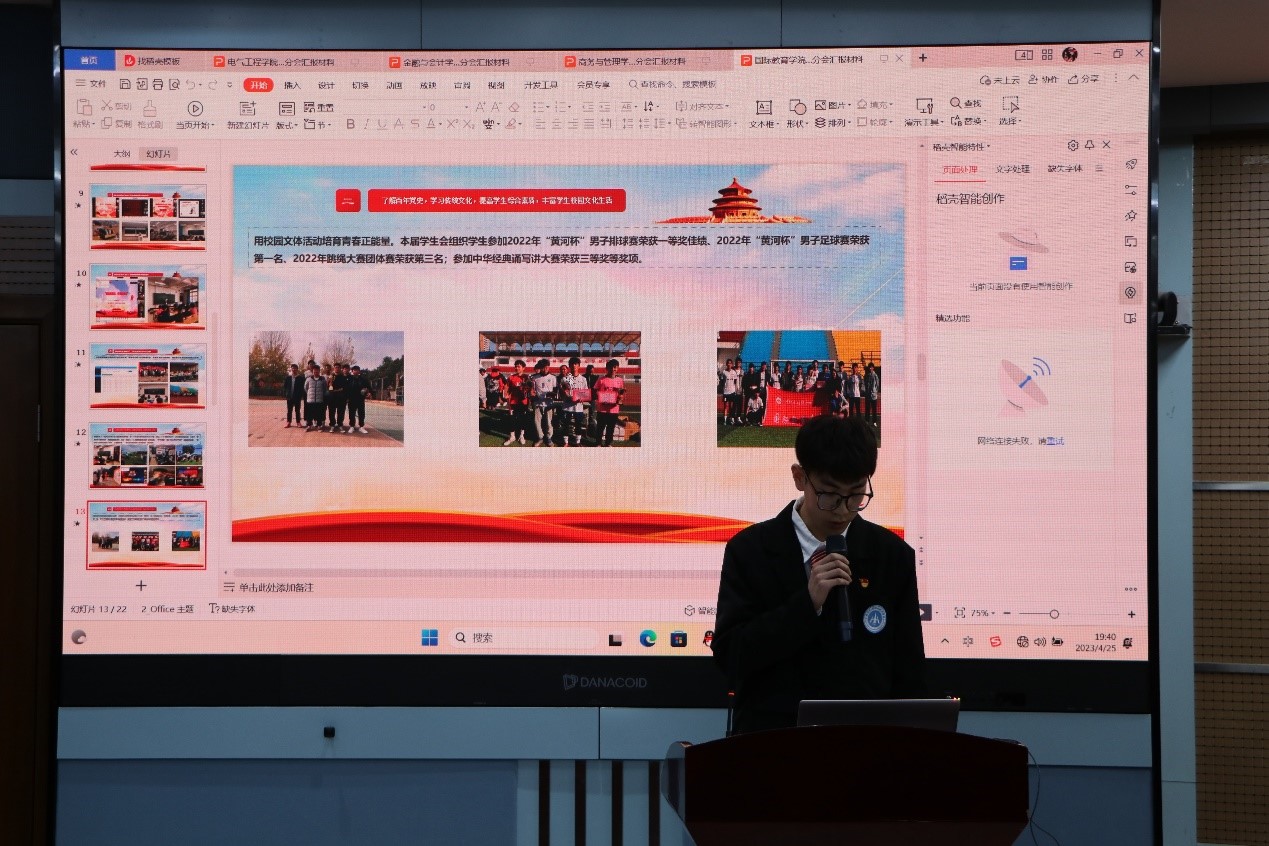Toggle Bold formatting button
The height and width of the screenshot is (846, 1269).
pyautogui.click(x=350, y=124)
